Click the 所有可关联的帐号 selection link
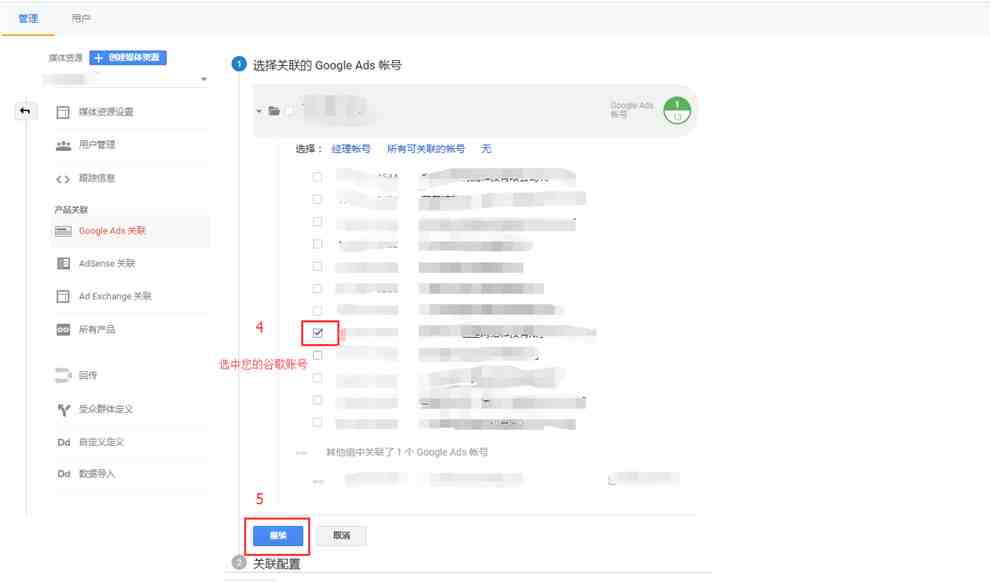 pos(425,149)
